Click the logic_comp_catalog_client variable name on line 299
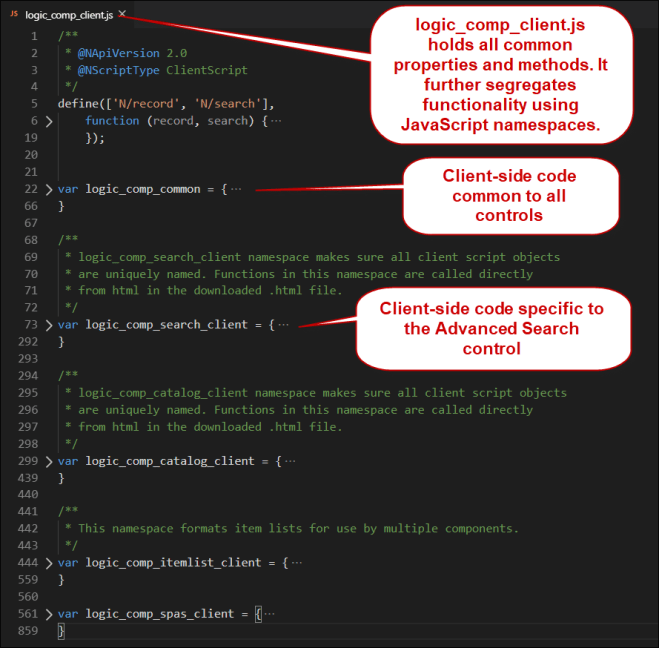The height and width of the screenshot is (648, 659). [170, 461]
